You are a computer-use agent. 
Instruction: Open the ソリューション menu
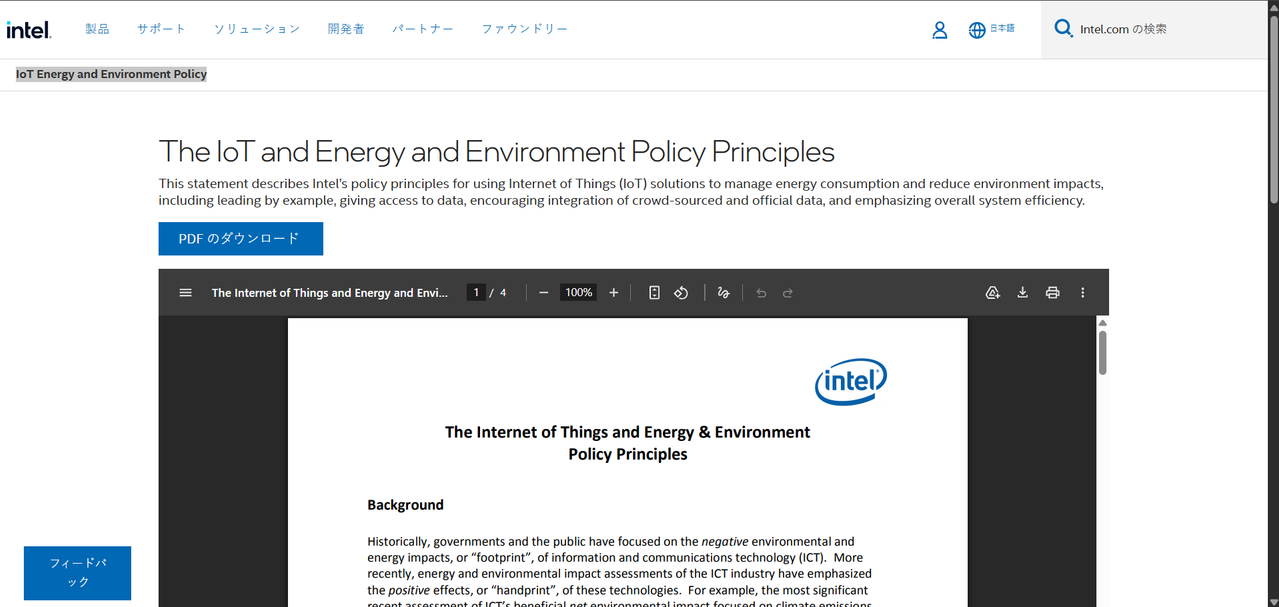tap(257, 29)
